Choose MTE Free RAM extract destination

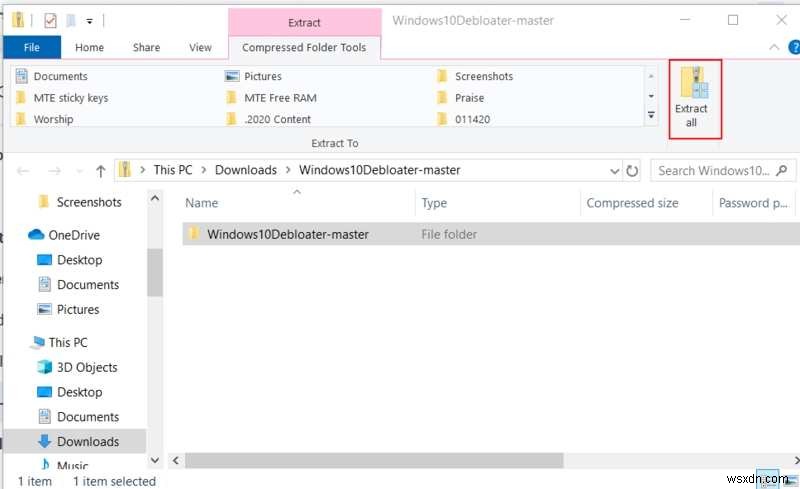[271, 97]
